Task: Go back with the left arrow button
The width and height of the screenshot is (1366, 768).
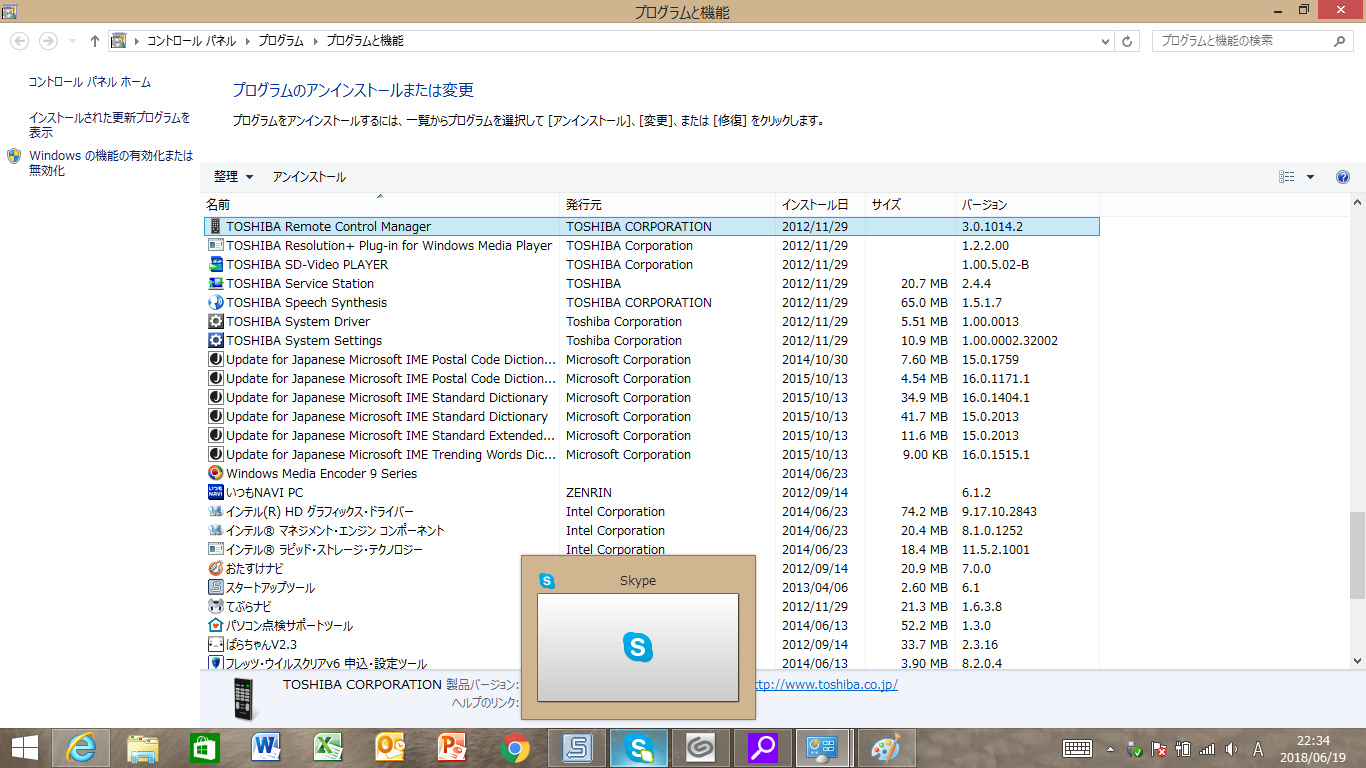Action: tap(20, 41)
